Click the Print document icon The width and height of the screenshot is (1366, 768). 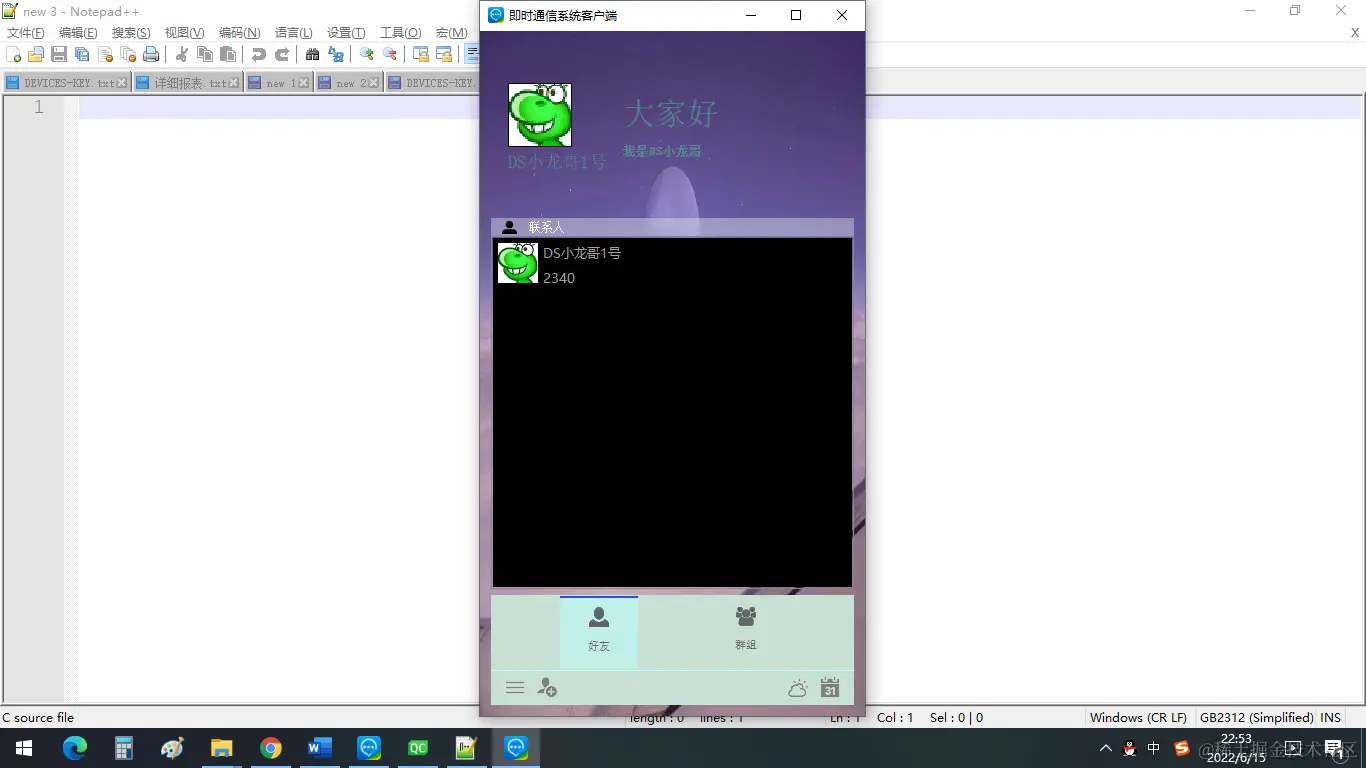(x=151, y=54)
